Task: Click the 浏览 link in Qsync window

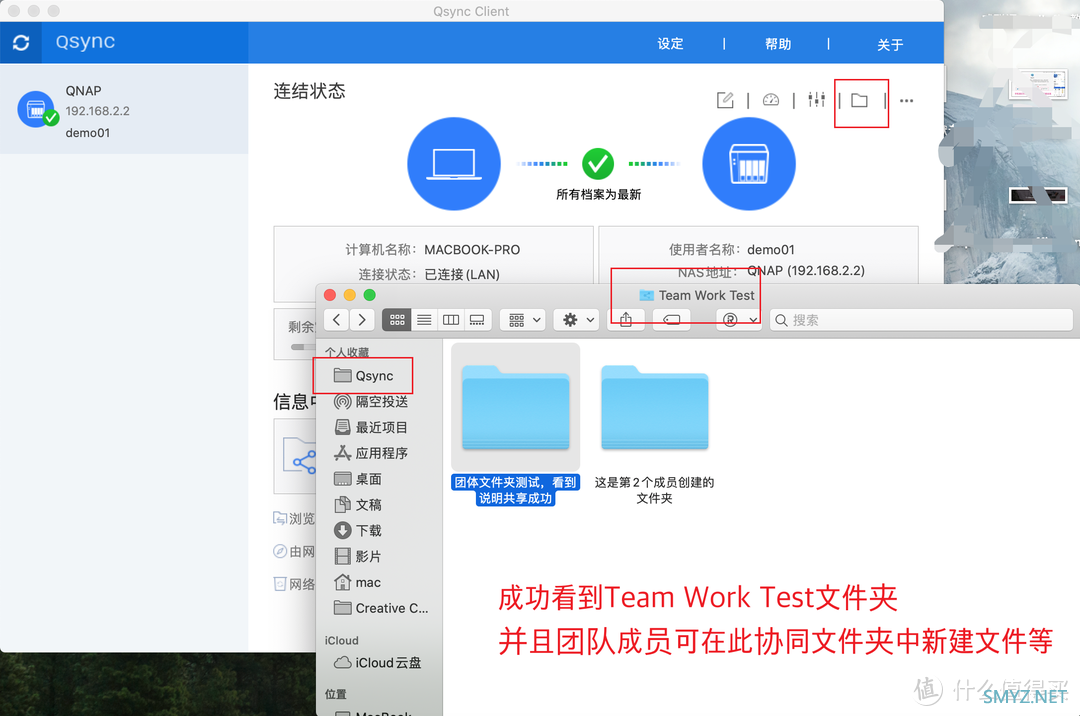Action: pos(301,518)
